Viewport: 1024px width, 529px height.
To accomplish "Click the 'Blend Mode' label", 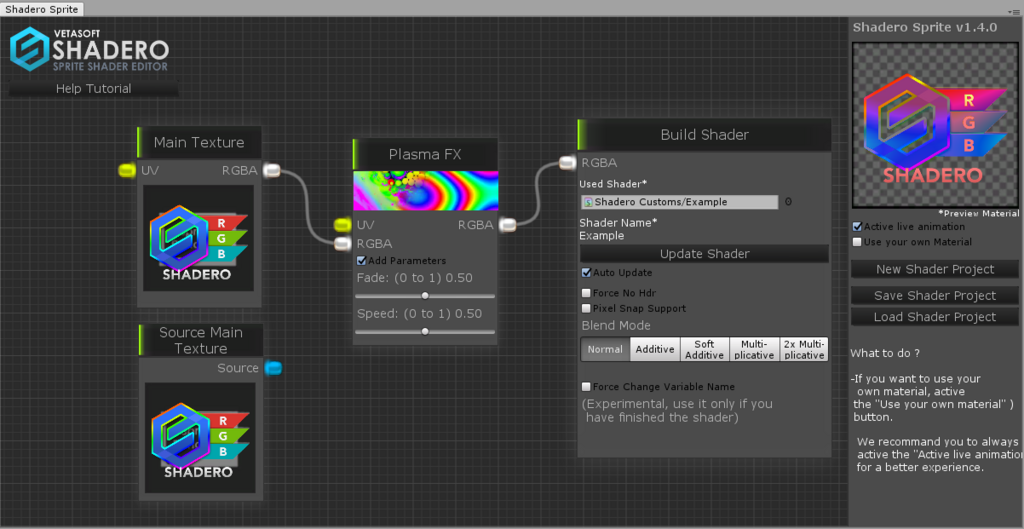I will click(616, 325).
